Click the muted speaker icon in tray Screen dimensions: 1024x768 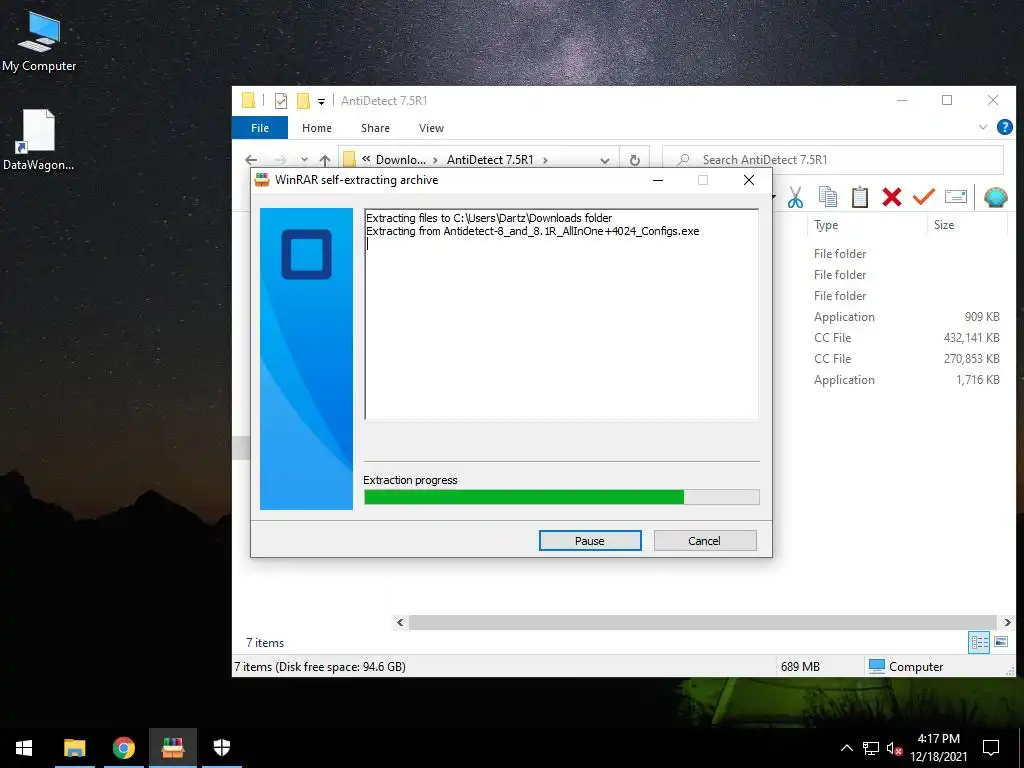coord(894,748)
